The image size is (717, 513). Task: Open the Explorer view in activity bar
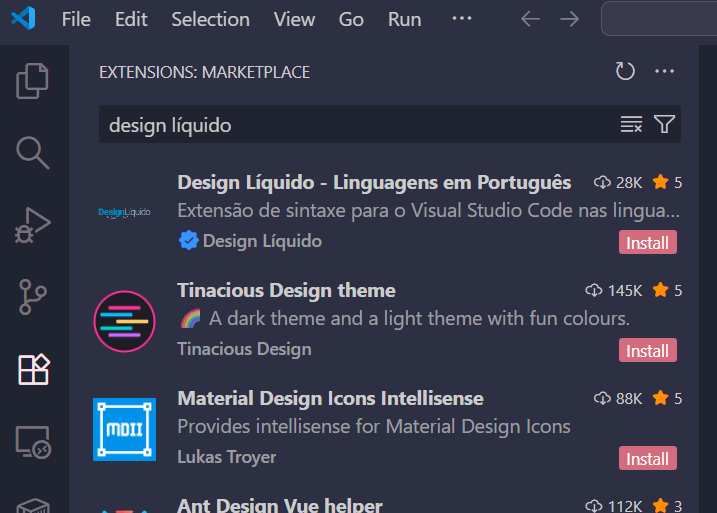tap(32, 81)
